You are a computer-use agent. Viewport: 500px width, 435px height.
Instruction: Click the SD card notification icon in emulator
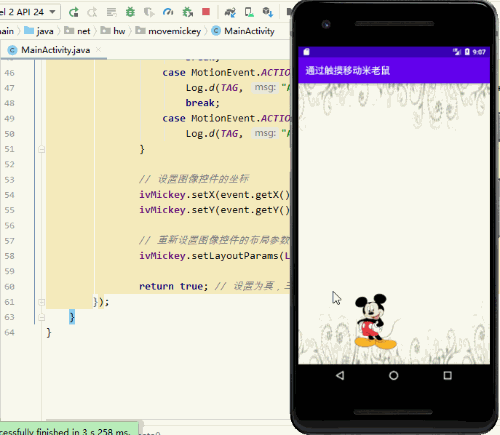click(x=306, y=52)
